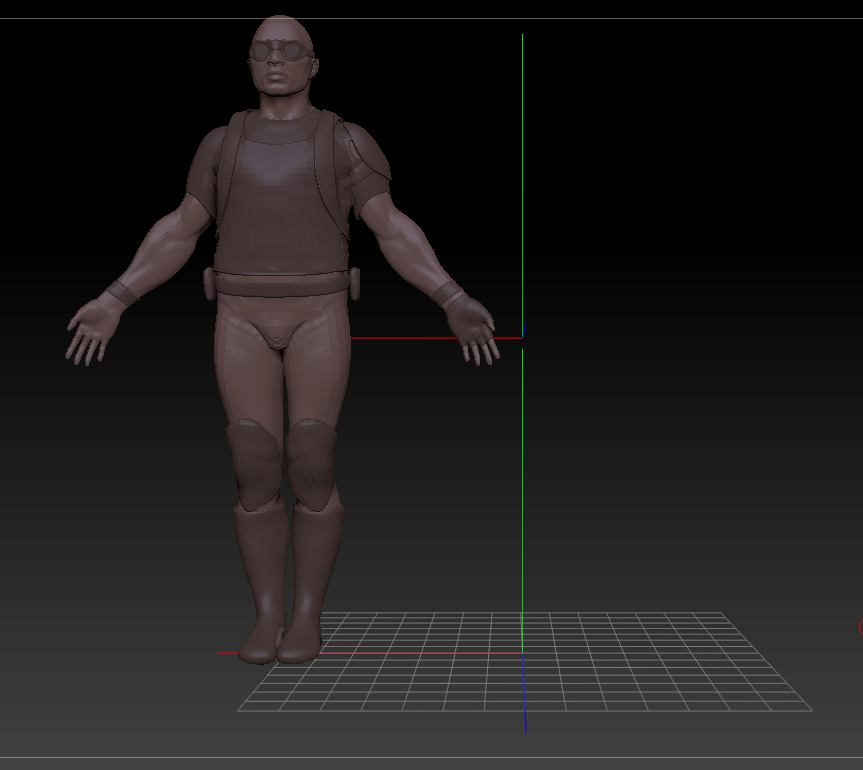Viewport: 863px width, 770px height.
Task: Click the belt pouch below the shoulder-pad arm
Action: (x=354, y=283)
